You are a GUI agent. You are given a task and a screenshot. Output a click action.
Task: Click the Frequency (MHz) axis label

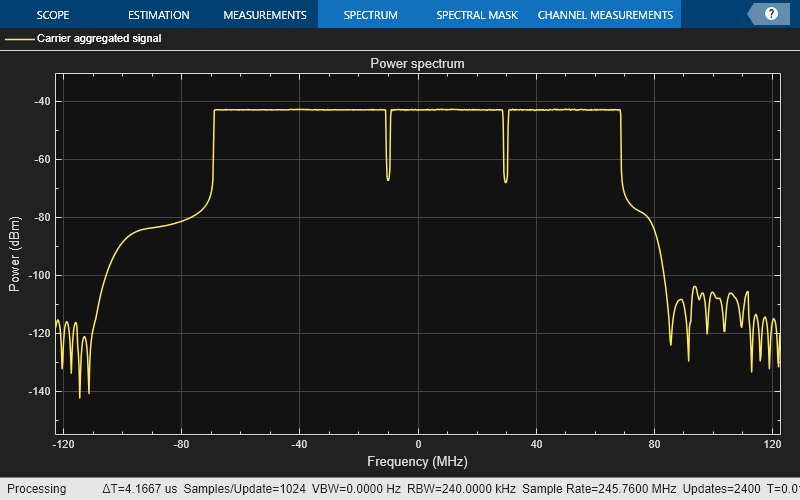point(417,461)
